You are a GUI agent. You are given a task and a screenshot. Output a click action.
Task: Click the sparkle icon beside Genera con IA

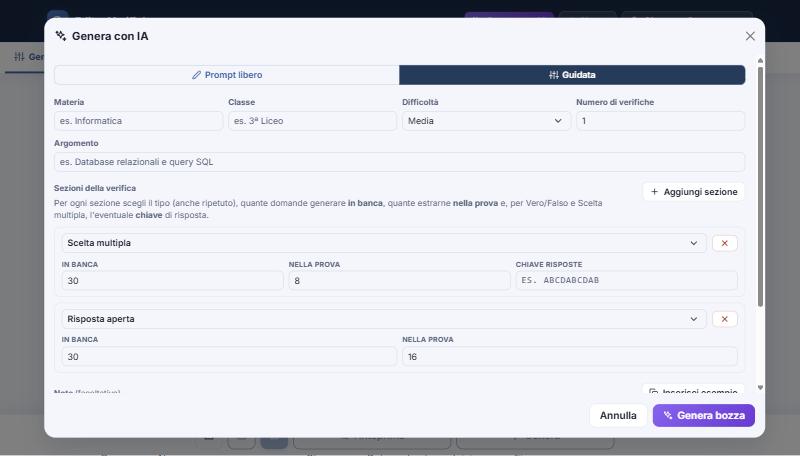pos(61,36)
